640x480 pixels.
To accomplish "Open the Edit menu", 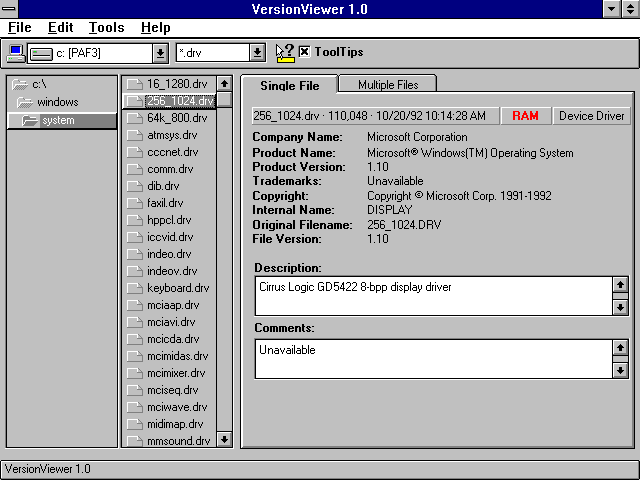I will [x=60, y=28].
